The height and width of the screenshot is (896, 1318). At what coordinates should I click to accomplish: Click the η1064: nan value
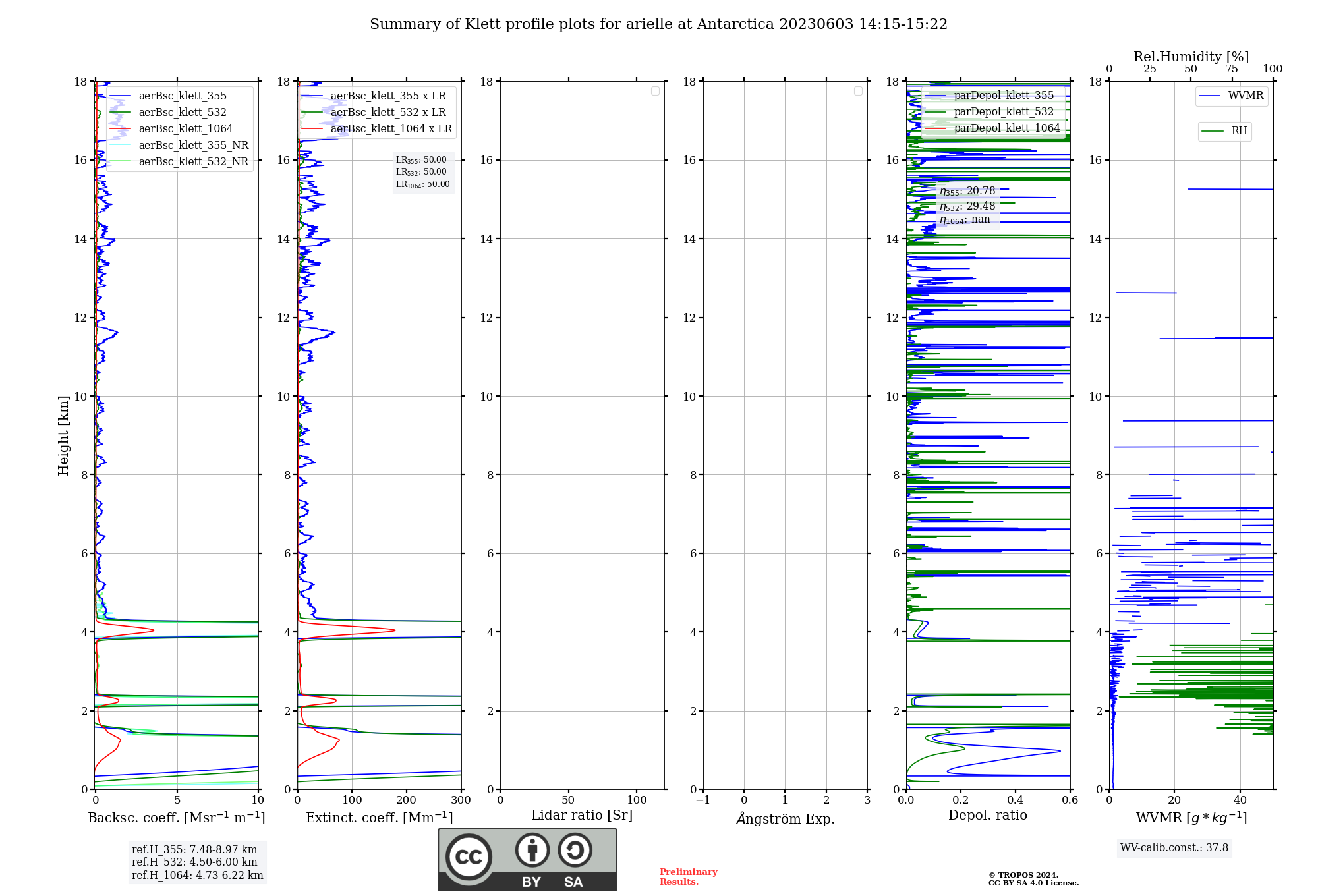pos(965,220)
